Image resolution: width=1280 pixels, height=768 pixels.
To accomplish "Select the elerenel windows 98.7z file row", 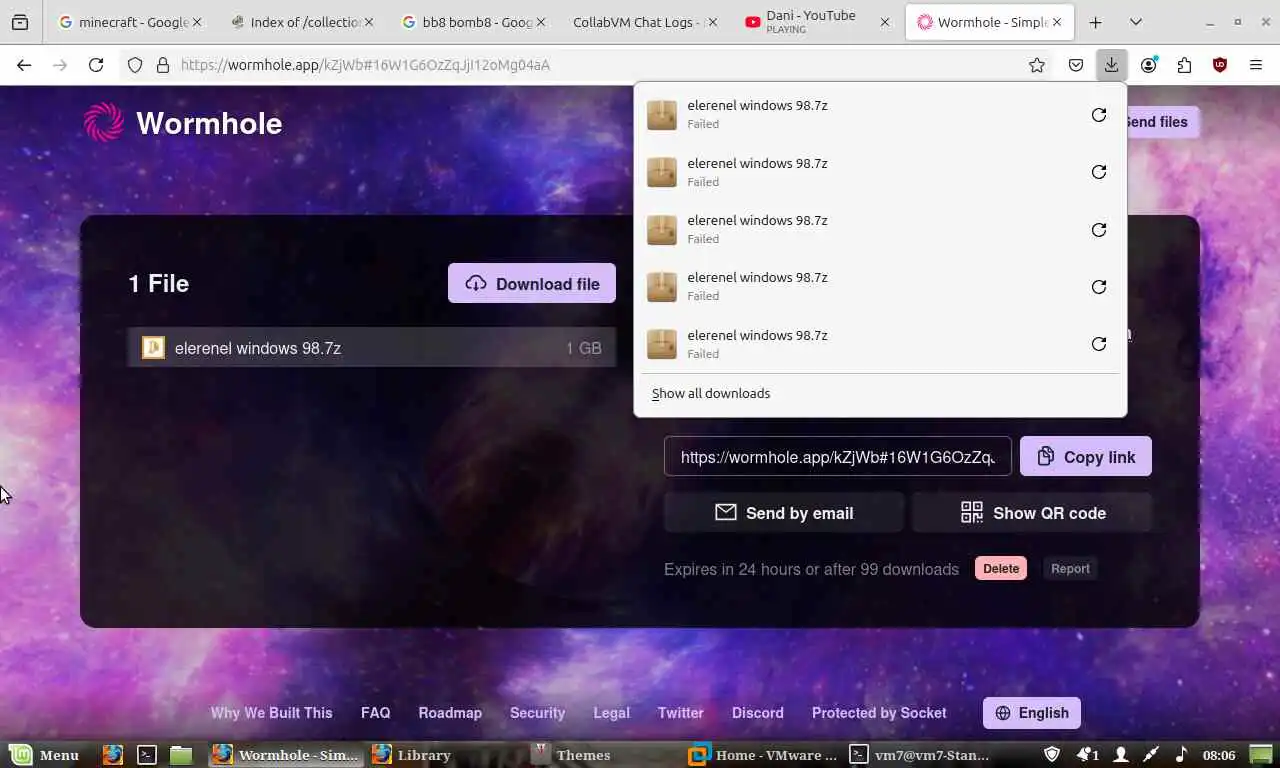I will tap(372, 348).
